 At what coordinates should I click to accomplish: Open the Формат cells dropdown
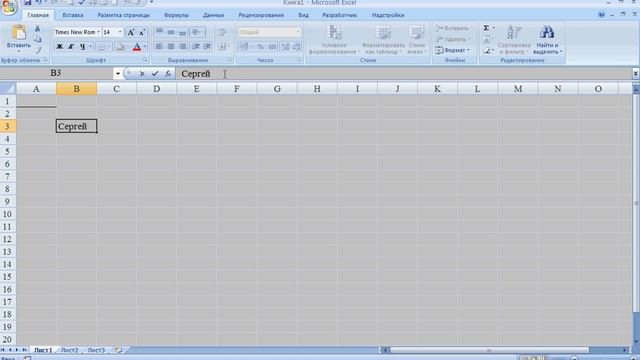tap(453, 50)
